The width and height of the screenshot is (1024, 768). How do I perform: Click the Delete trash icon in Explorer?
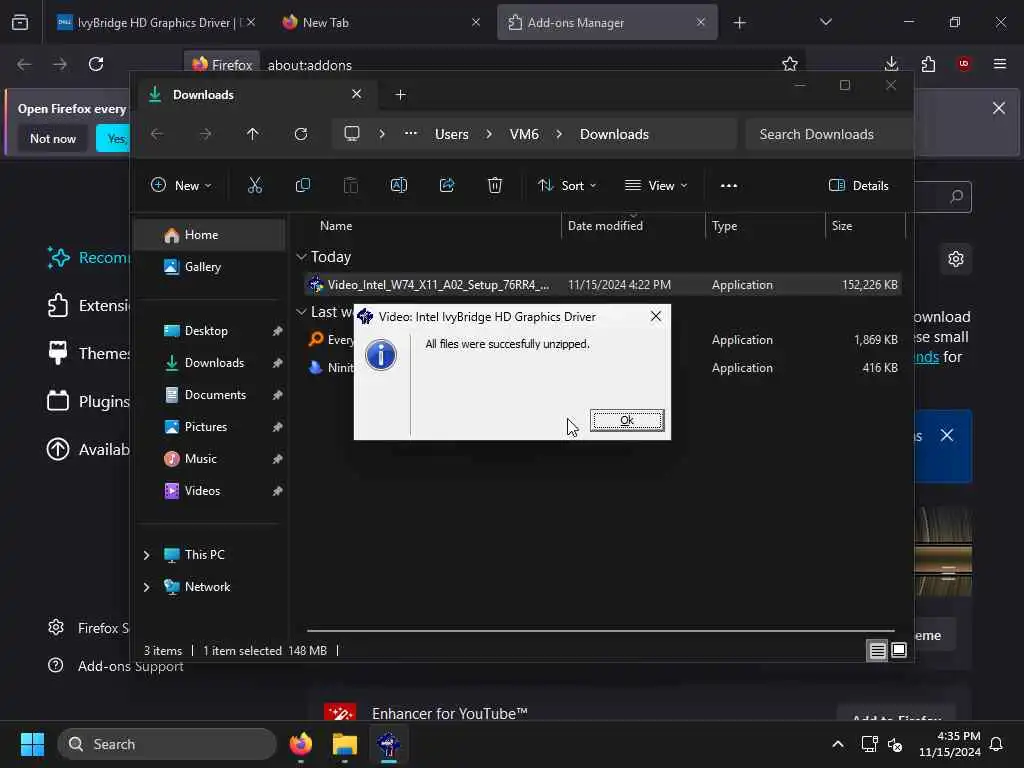(x=495, y=185)
